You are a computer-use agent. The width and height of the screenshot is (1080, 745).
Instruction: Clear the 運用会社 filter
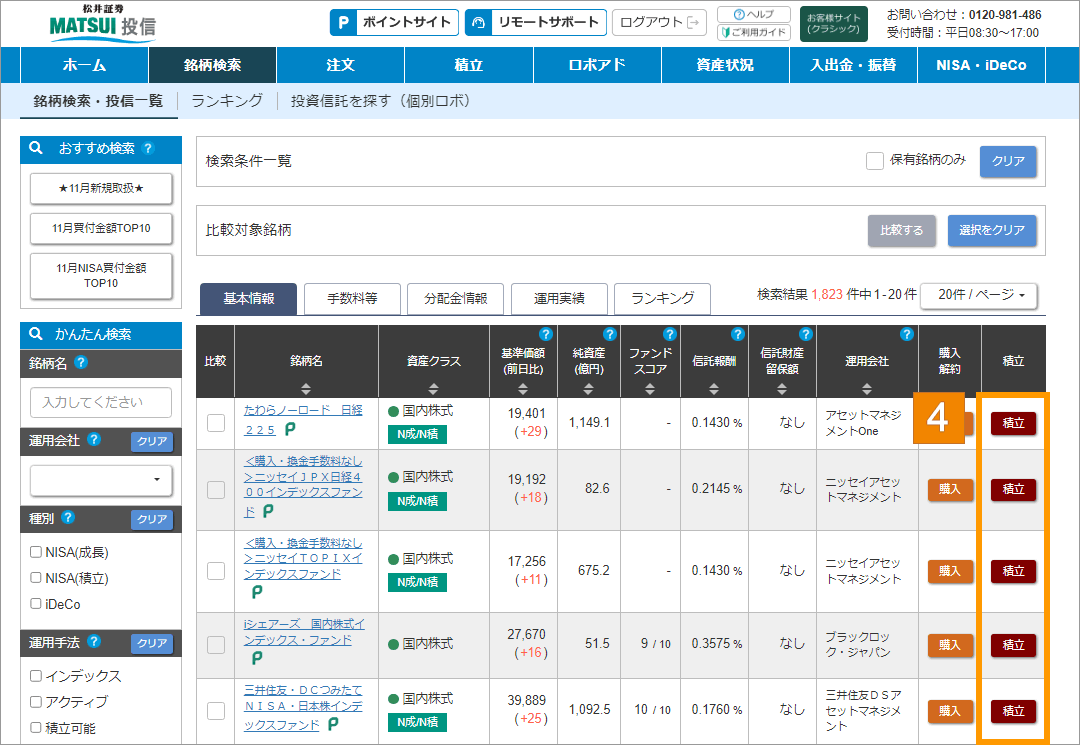pyautogui.click(x=152, y=441)
